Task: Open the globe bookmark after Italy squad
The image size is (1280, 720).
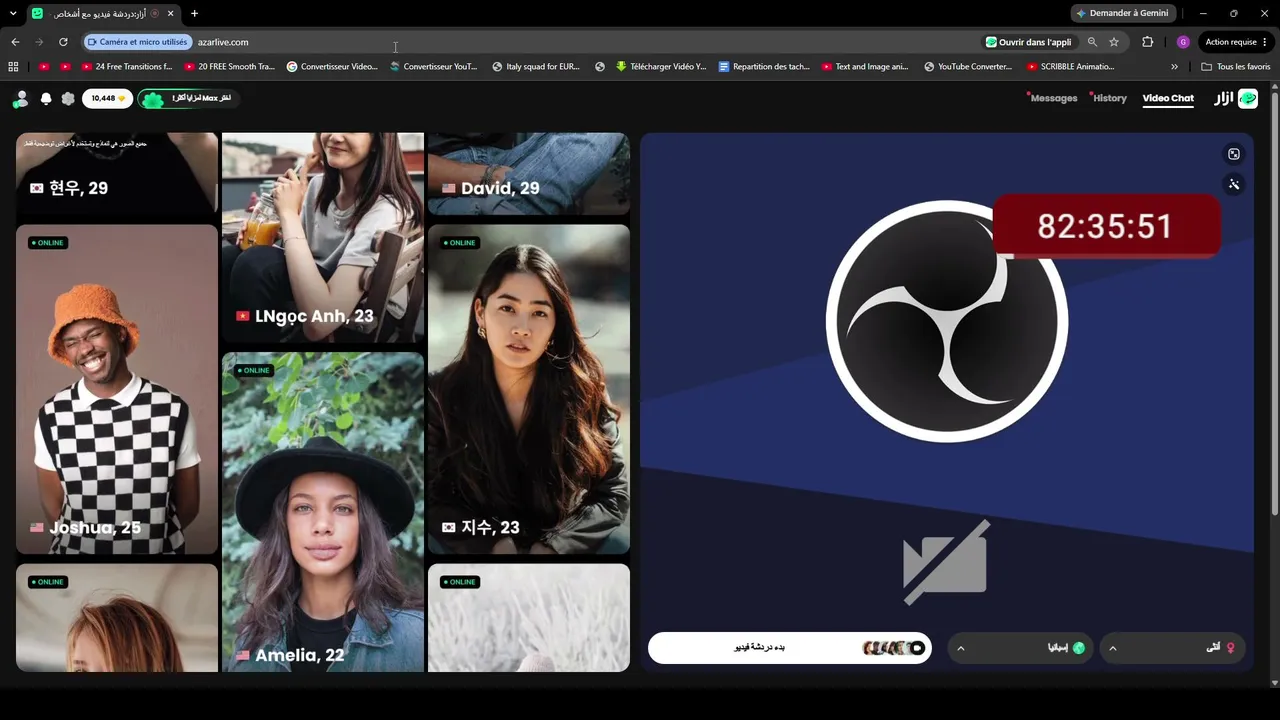Action: point(600,67)
